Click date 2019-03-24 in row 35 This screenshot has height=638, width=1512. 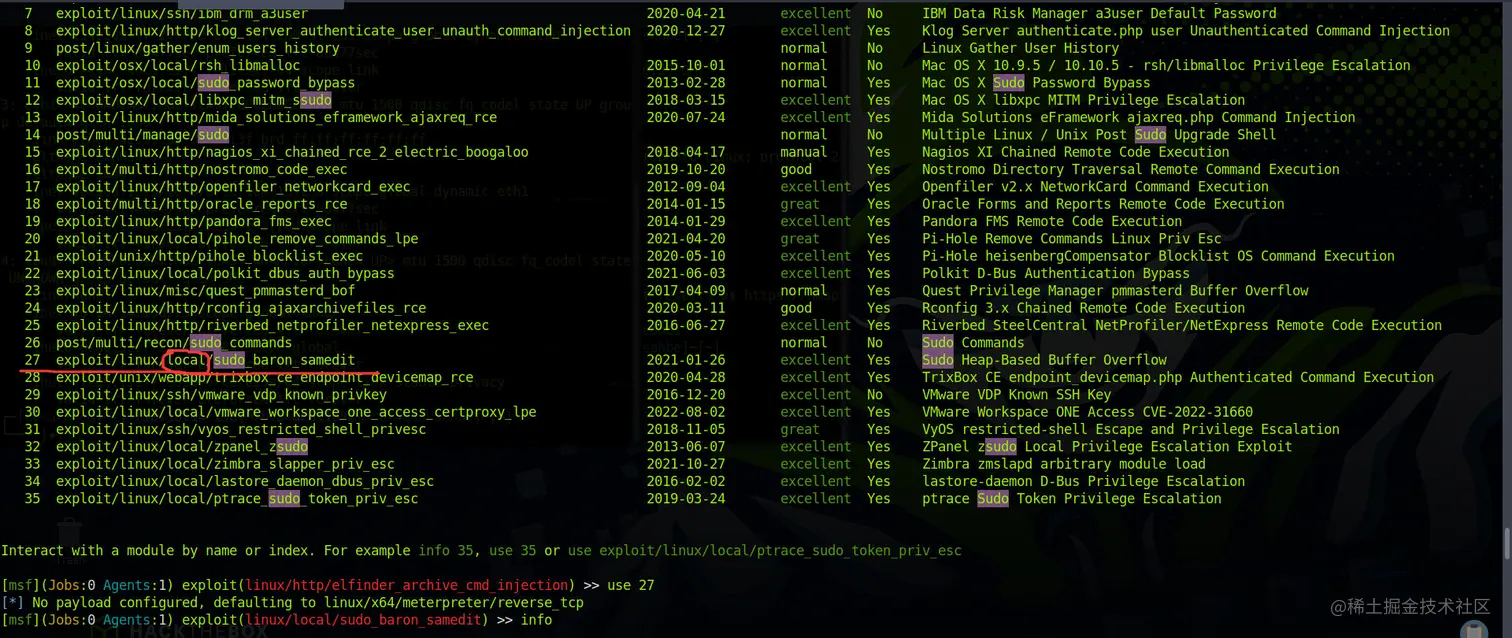tap(686, 499)
